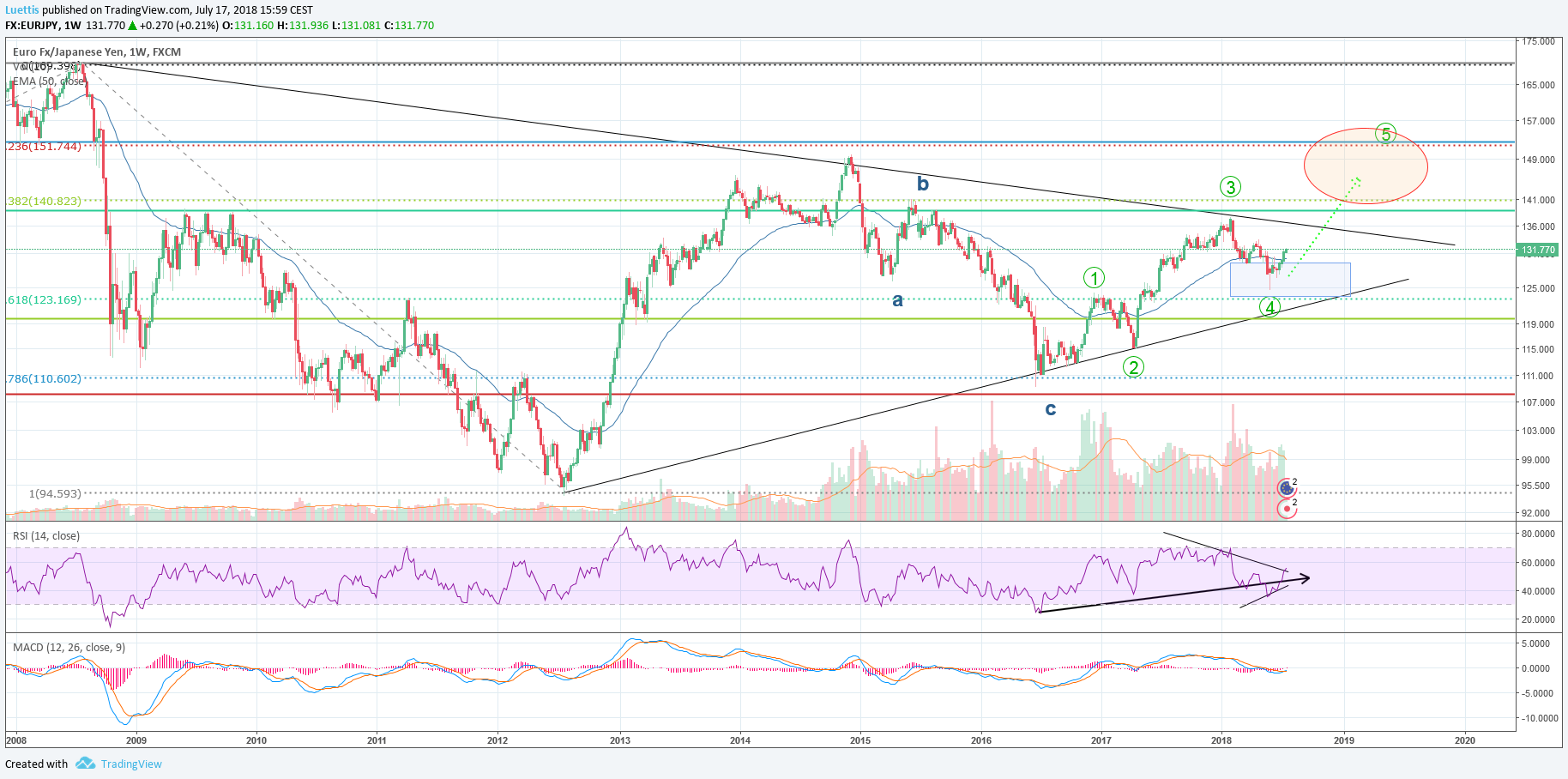This screenshot has height=779, width=1568.
Task: Click the blue event marker icon near 95.500
Action: point(1286,489)
